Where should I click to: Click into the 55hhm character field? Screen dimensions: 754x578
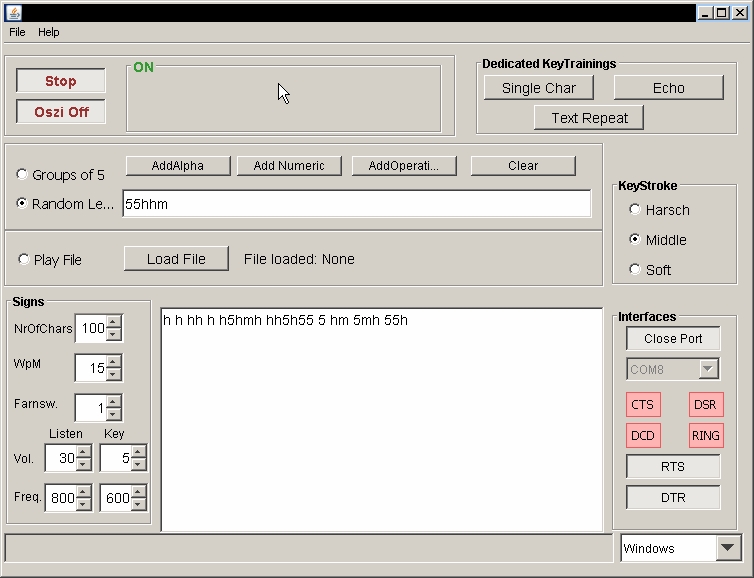pos(356,204)
